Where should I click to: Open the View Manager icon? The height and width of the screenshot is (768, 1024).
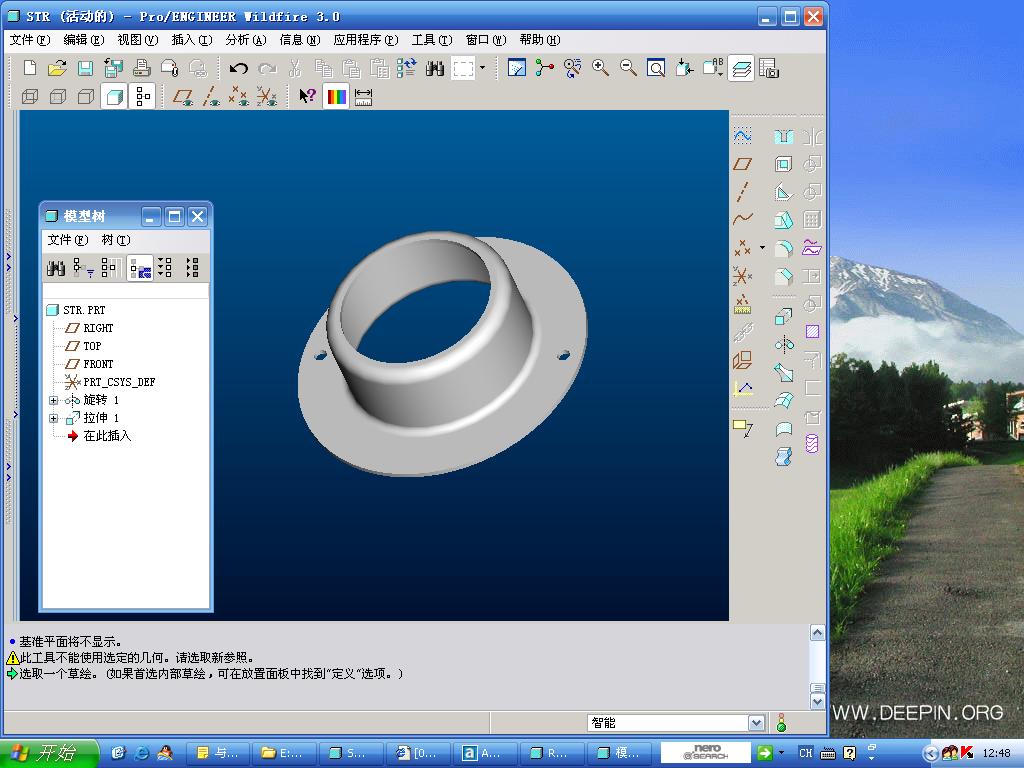point(769,68)
